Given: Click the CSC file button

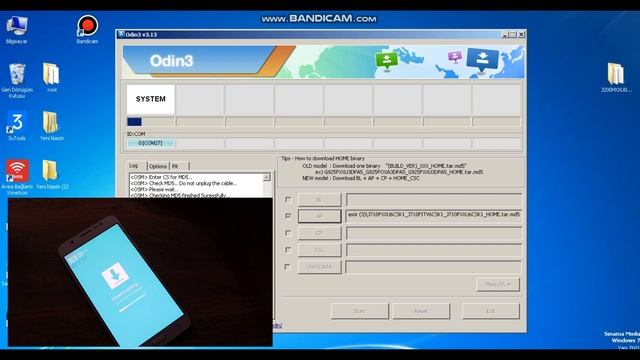Looking at the screenshot, I should (x=319, y=250).
